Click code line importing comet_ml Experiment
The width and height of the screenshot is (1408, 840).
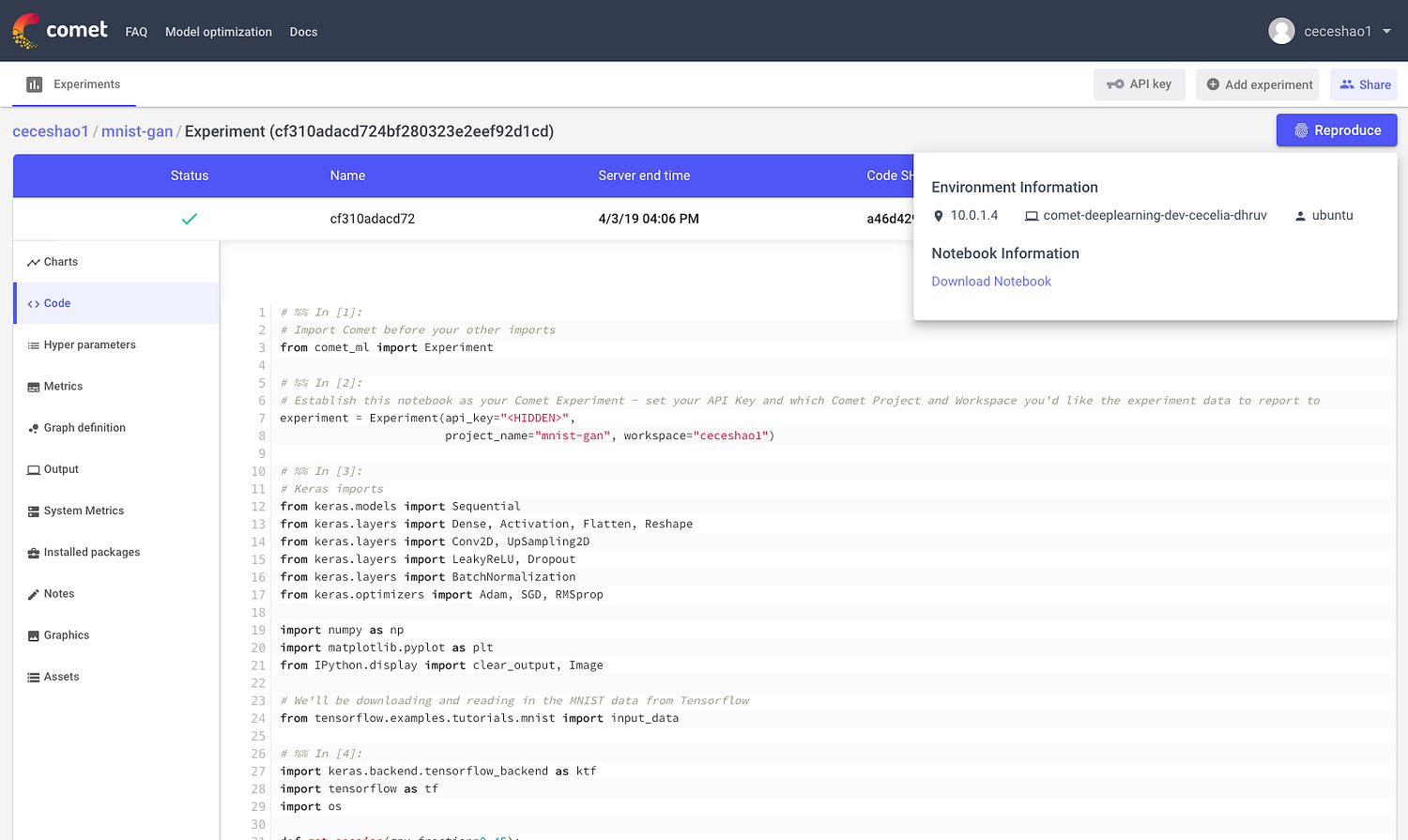click(x=387, y=347)
